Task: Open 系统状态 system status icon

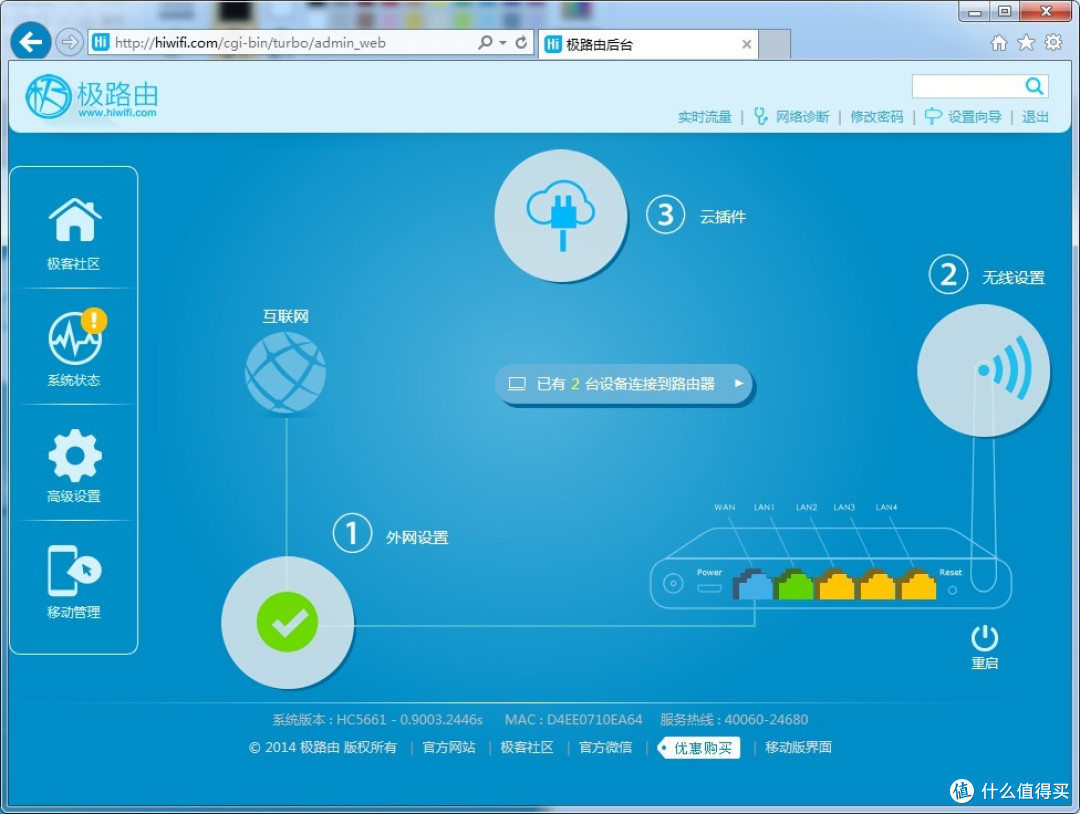Action: [75, 338]
